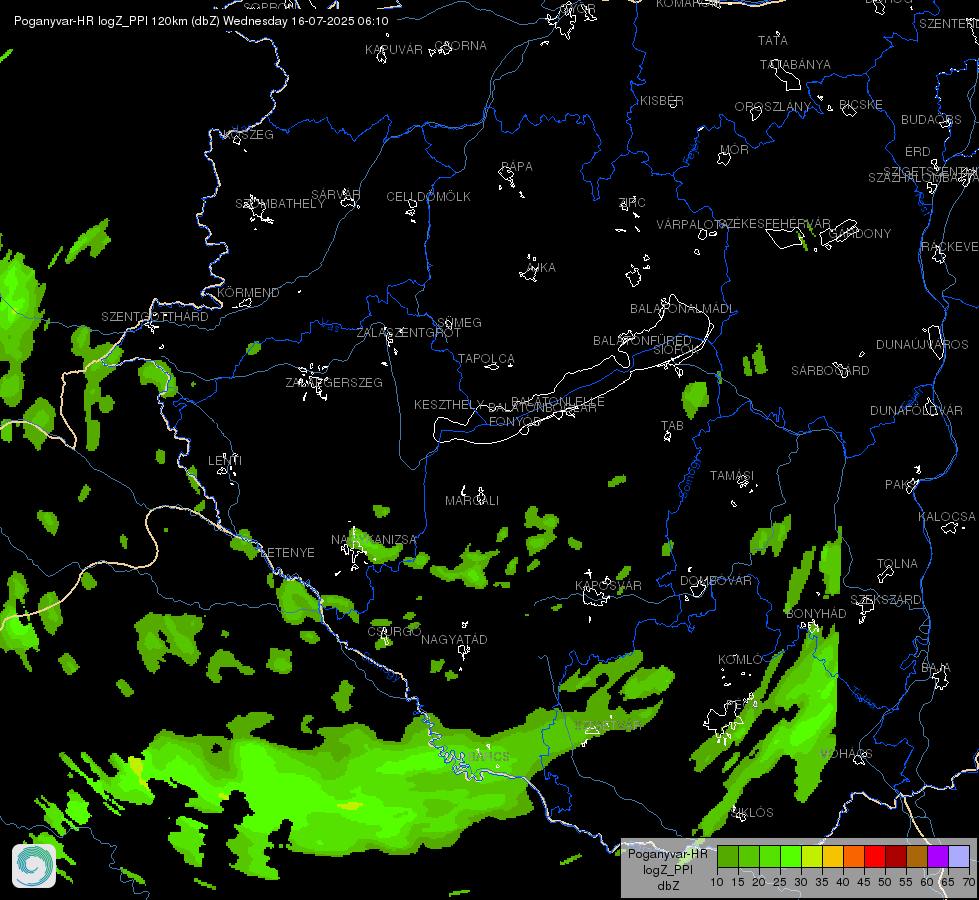Click the TATA city label
The width and height of the screenshot is (979, 900).
pyautogui.click(x=772, y=41)
